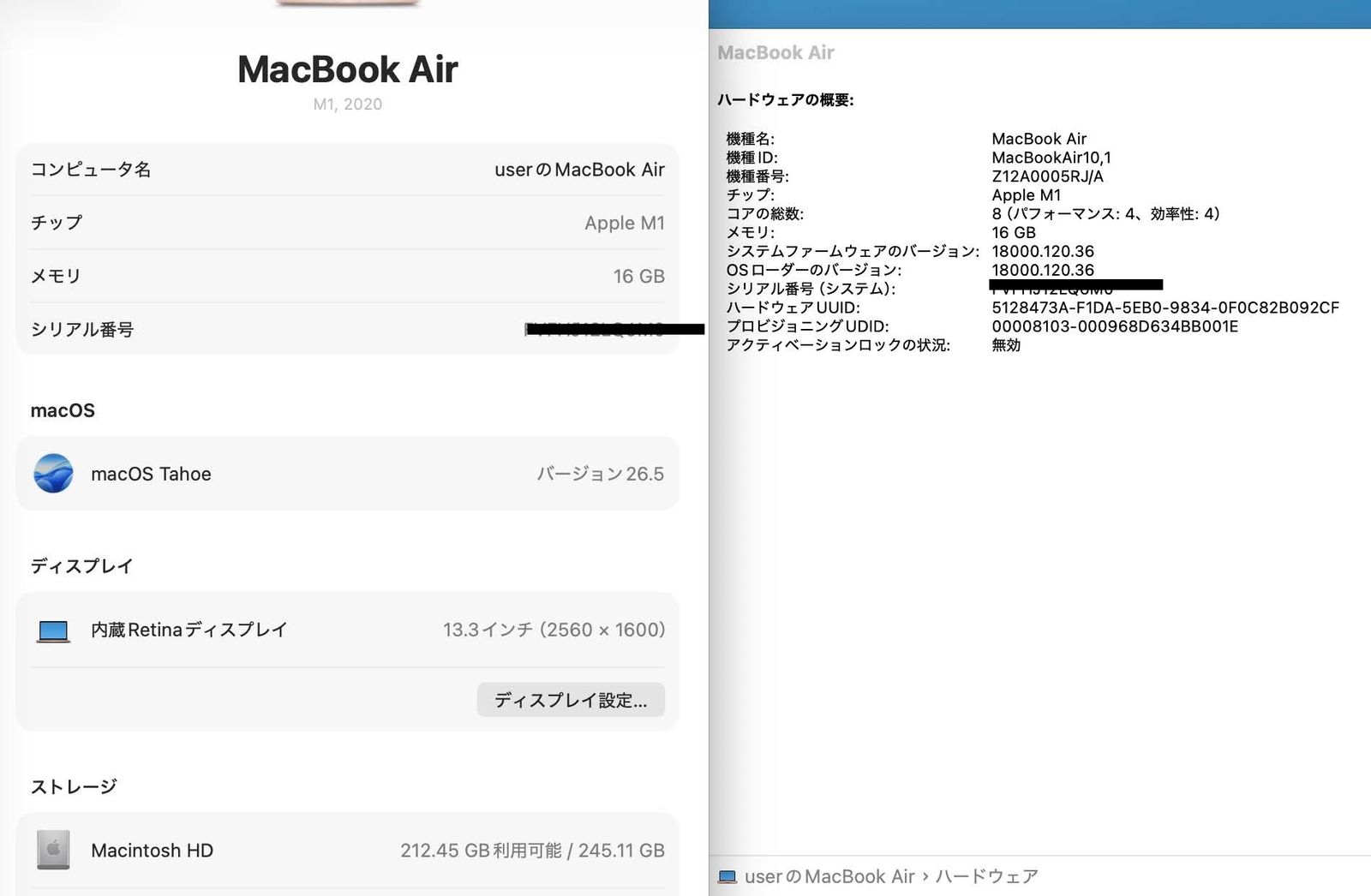Click the OSローダーのバージョン value 18000.120.36
The width and height of the screenshot is (1371, 896).
pyautogui.click(x=1043, y=270)
